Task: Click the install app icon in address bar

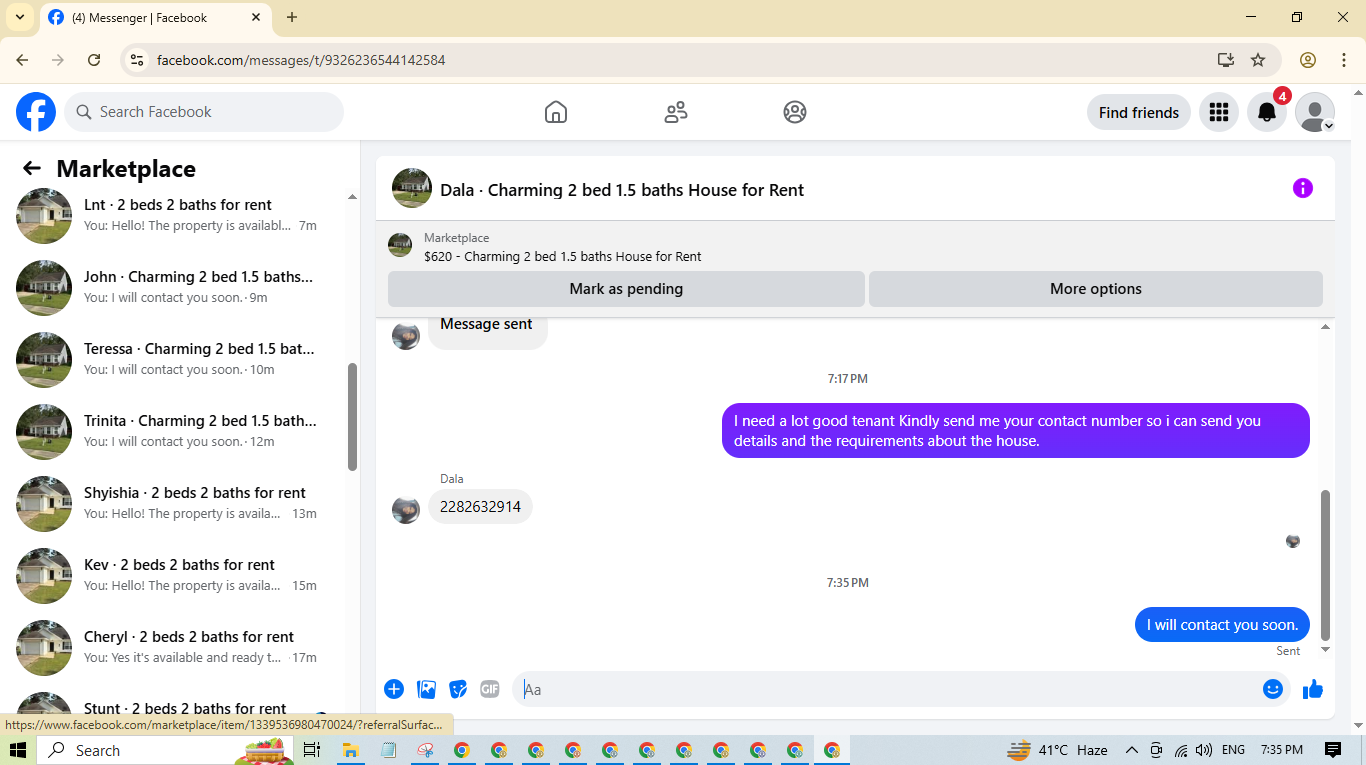Action: pyautogui.click(x=1226, y=60)
